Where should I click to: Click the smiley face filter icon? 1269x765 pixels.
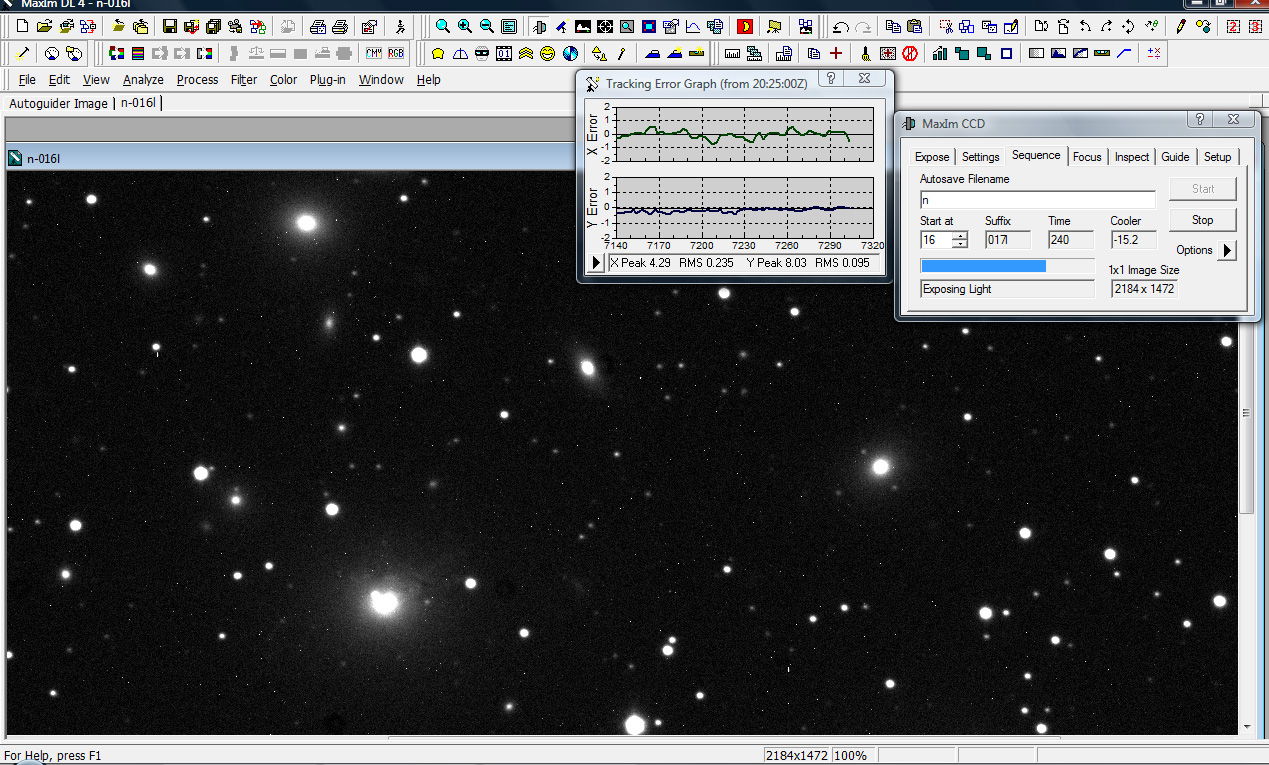pyautogui.click(x=547, y=53)
